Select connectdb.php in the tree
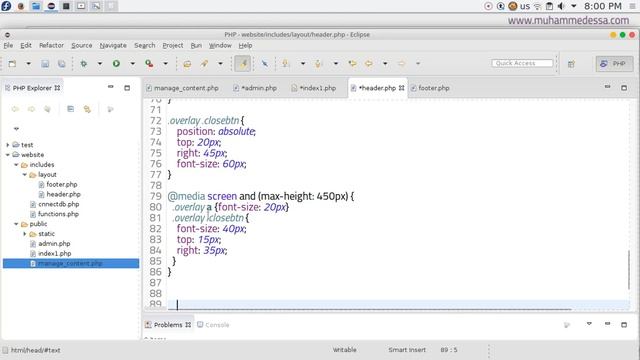 (x=58, y=204)
